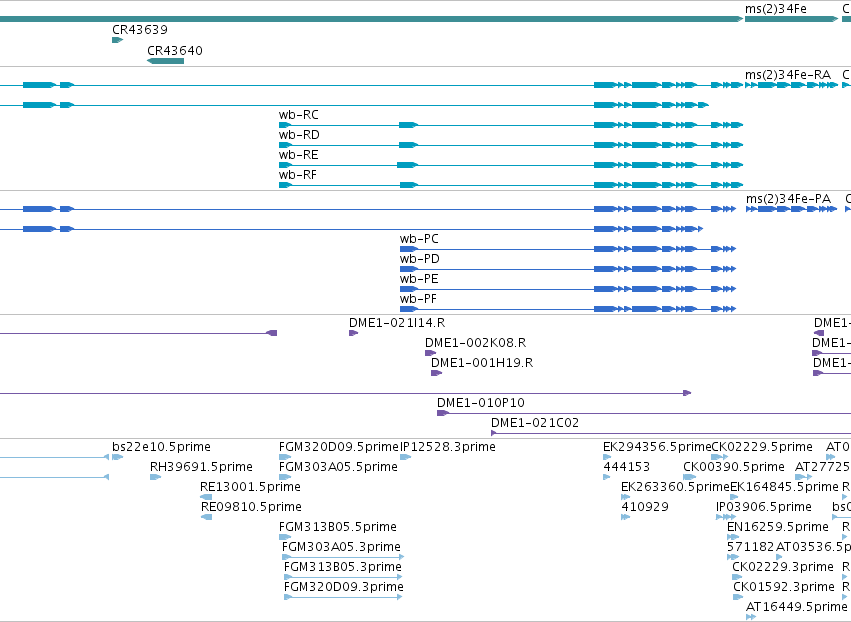Click the DME1-001H19.R feature label
The image size is (851, 622).
click(x=482, y=363)
